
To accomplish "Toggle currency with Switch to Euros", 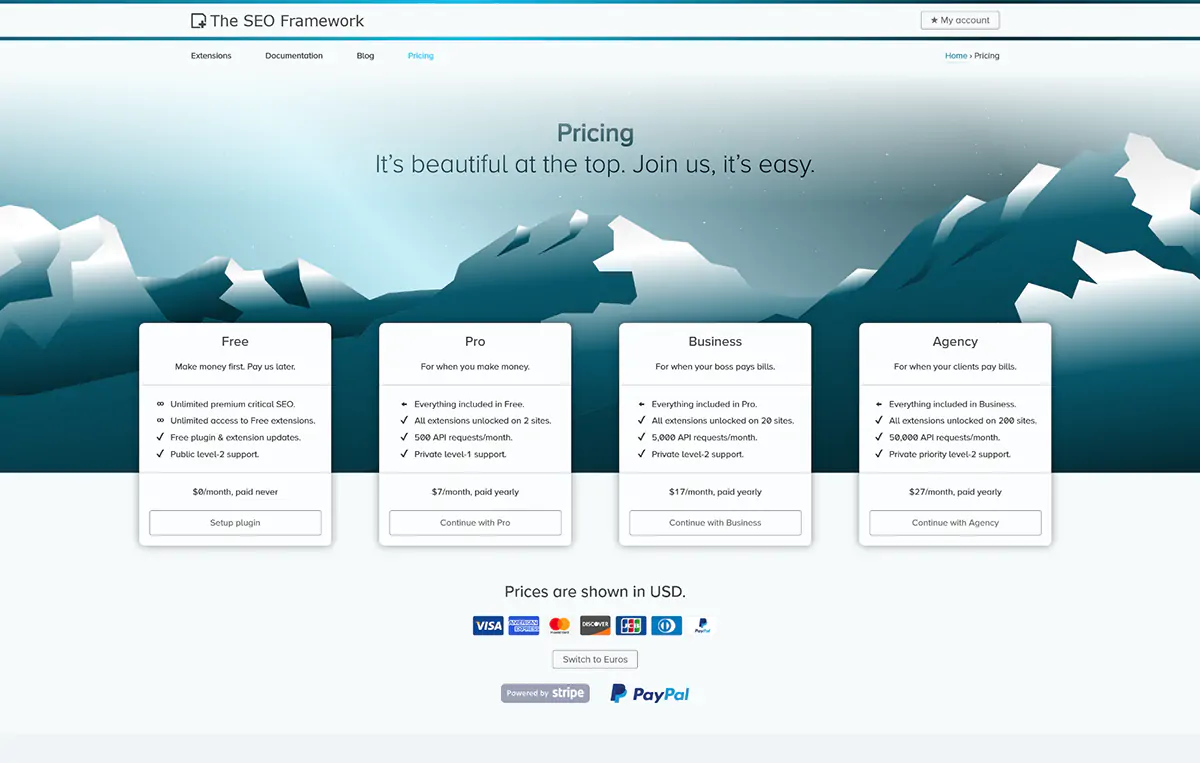I will coord(595,660).
